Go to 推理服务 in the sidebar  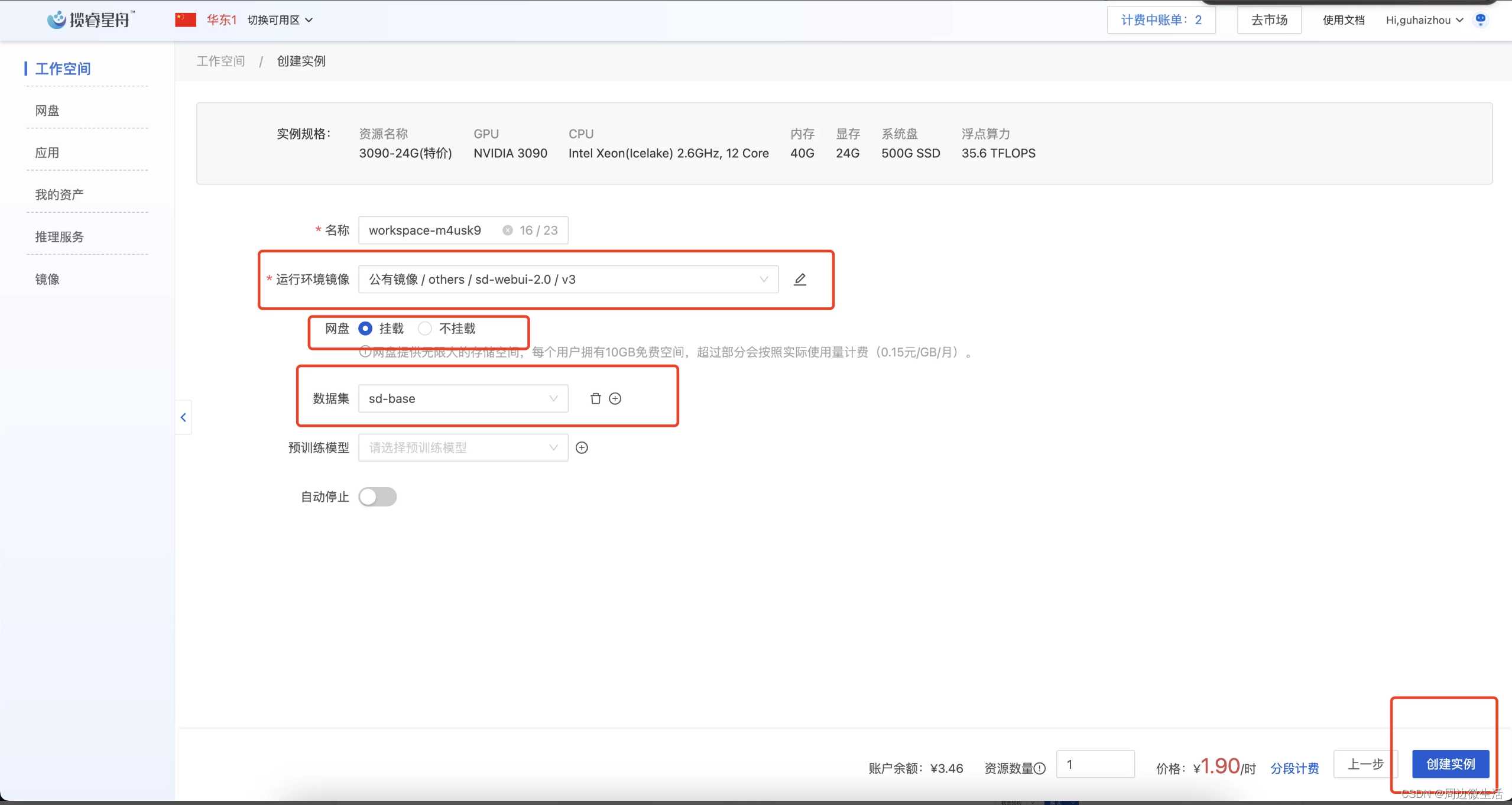(59, 236)
